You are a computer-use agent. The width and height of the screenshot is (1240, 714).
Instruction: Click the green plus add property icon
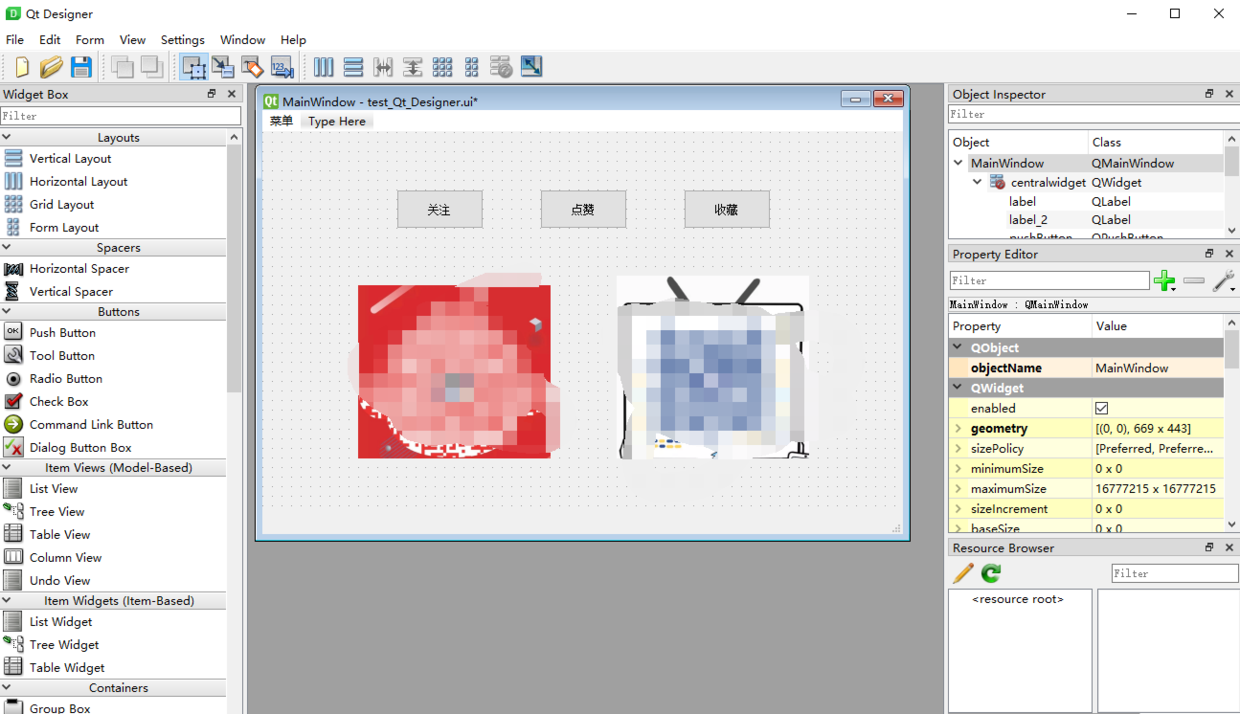coord(1164,281)
